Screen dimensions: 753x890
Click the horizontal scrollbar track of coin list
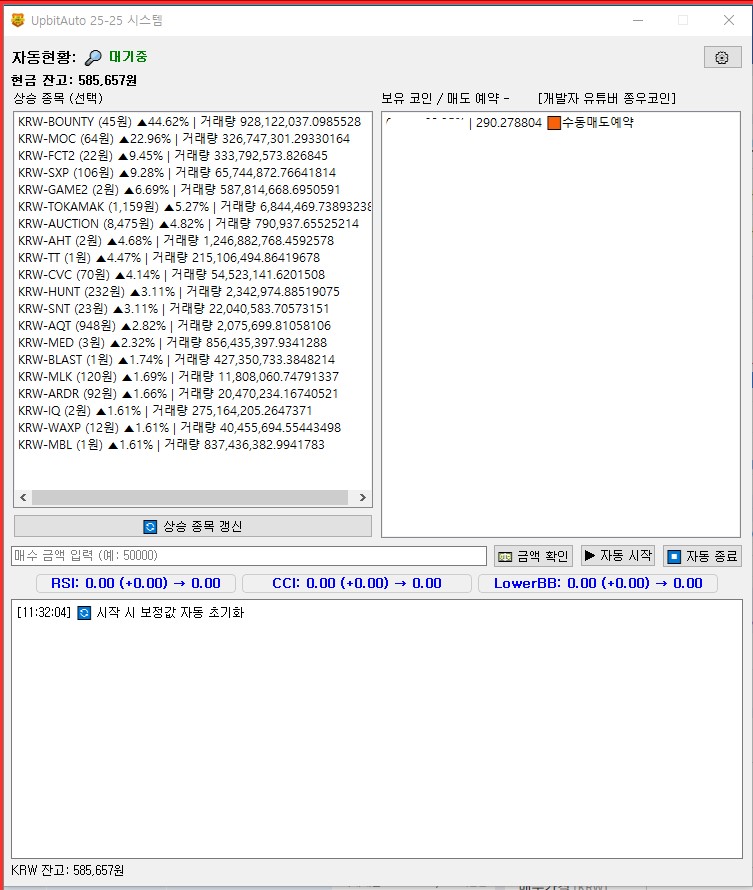(354, 498)
